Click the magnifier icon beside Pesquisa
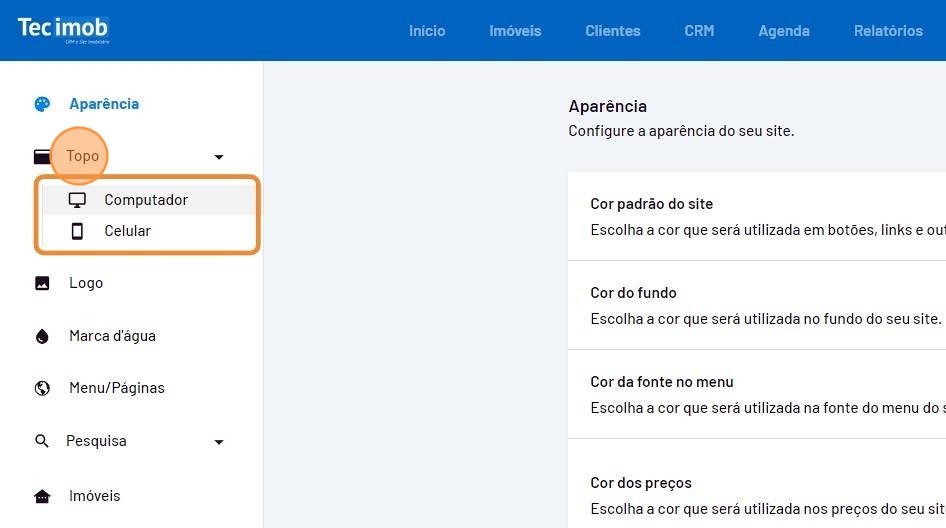Image resolution: width=946 pixels, height=528 pixels. pos(42,441)
